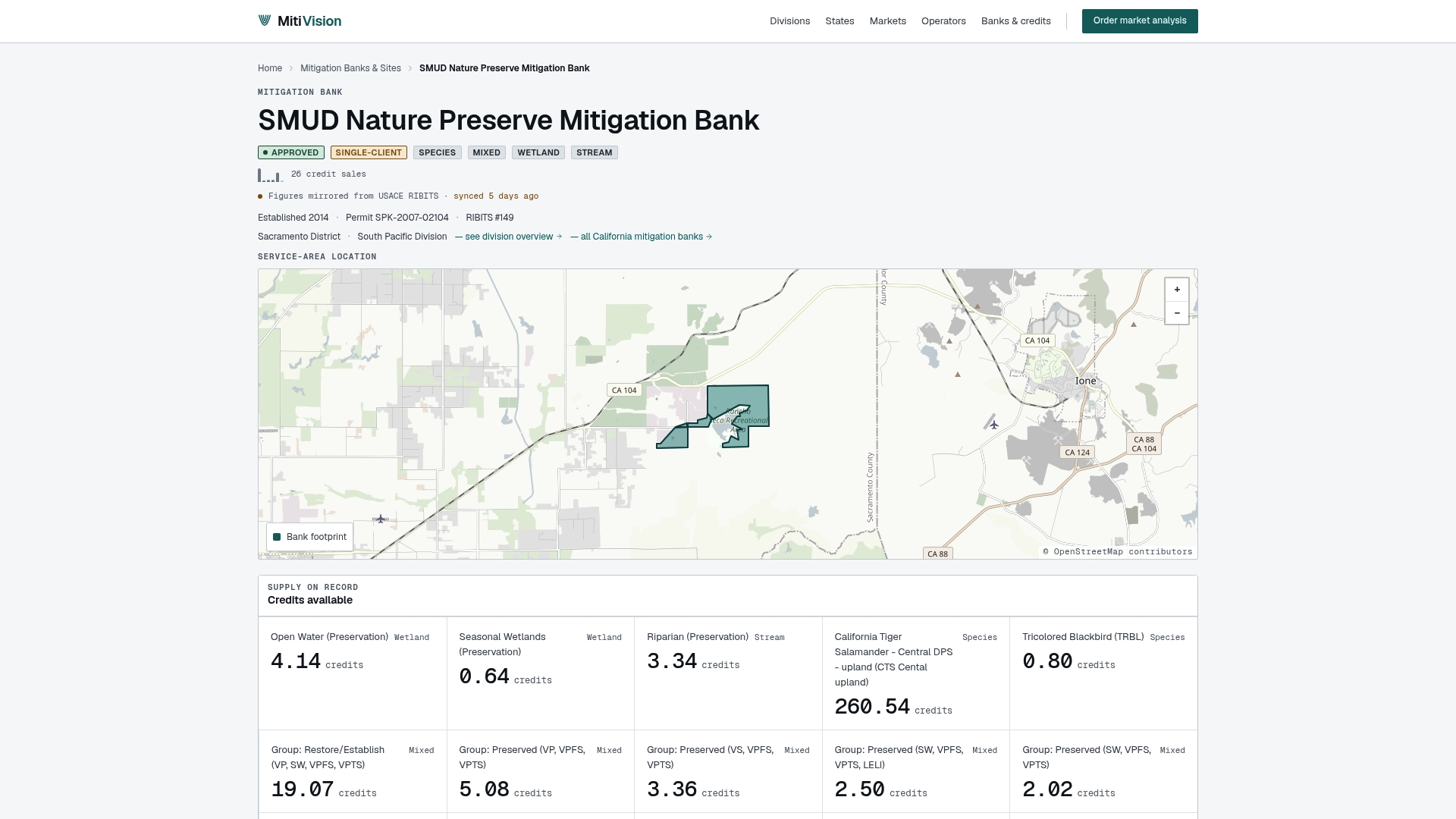1456x819 pixels.
Task: Click the Ione town label on the map
Action: (x=1085, y=381)
